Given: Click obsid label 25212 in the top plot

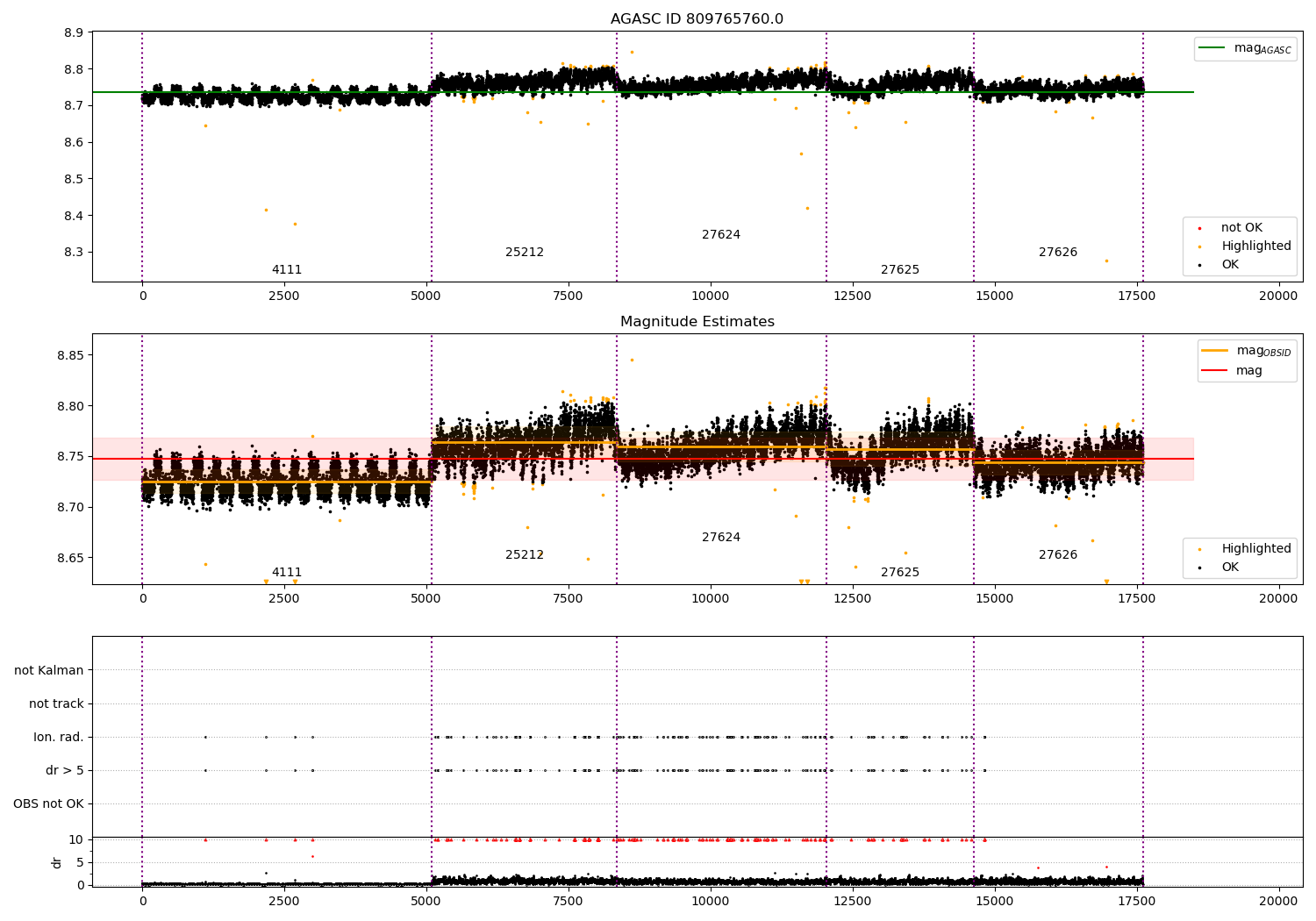Looking at the screenshot, I should pos(525,253).
